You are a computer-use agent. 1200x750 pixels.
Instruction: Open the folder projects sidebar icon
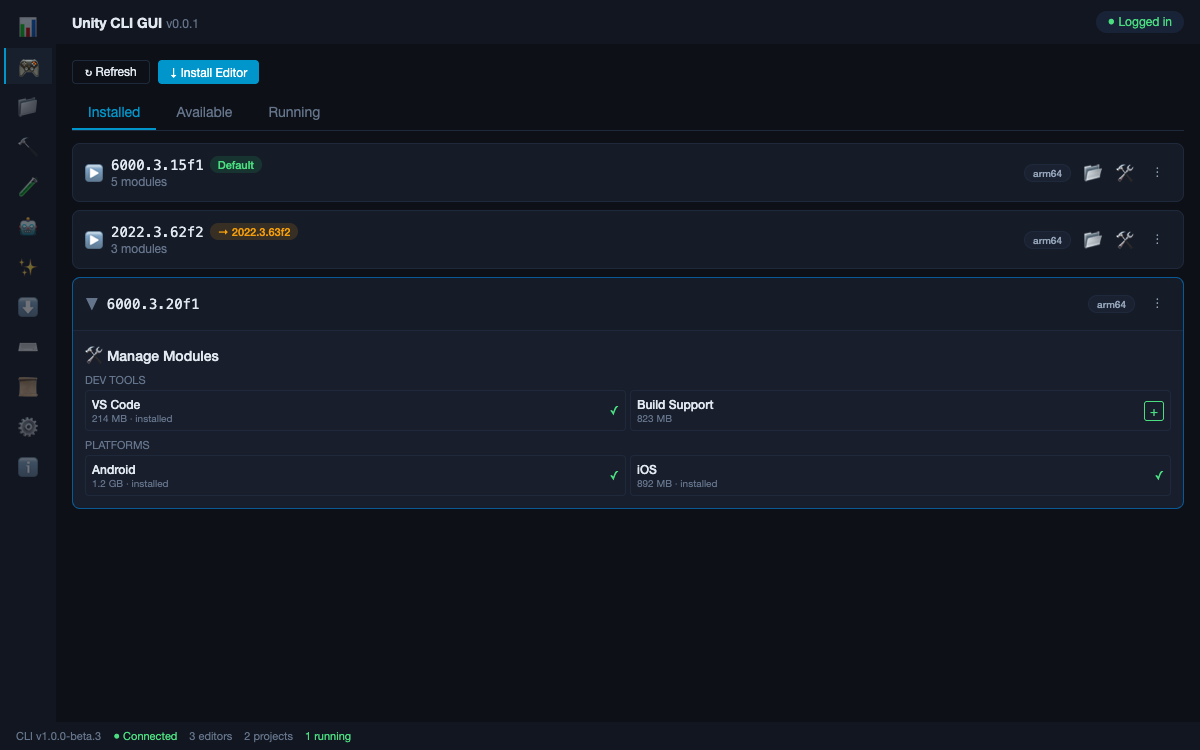tap(28, 106)
